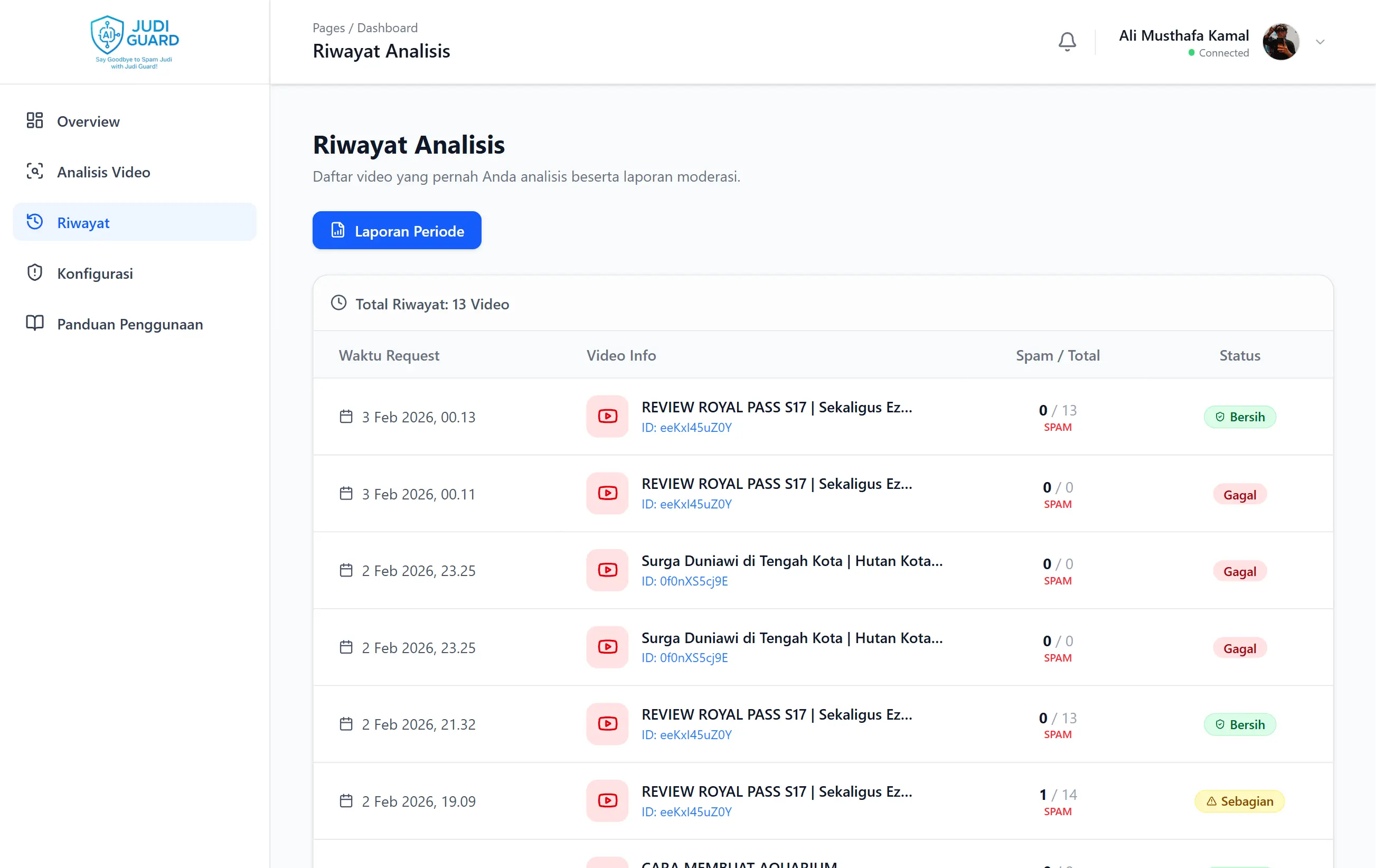Click the date text 2 Feb 2026, 21.32
Image resolution: width=1376 pixels, height=868 pixels.
[419, 724]
